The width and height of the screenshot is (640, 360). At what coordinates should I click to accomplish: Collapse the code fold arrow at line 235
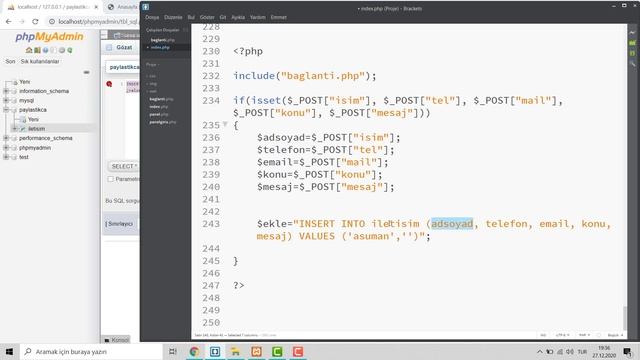[225, 124]
